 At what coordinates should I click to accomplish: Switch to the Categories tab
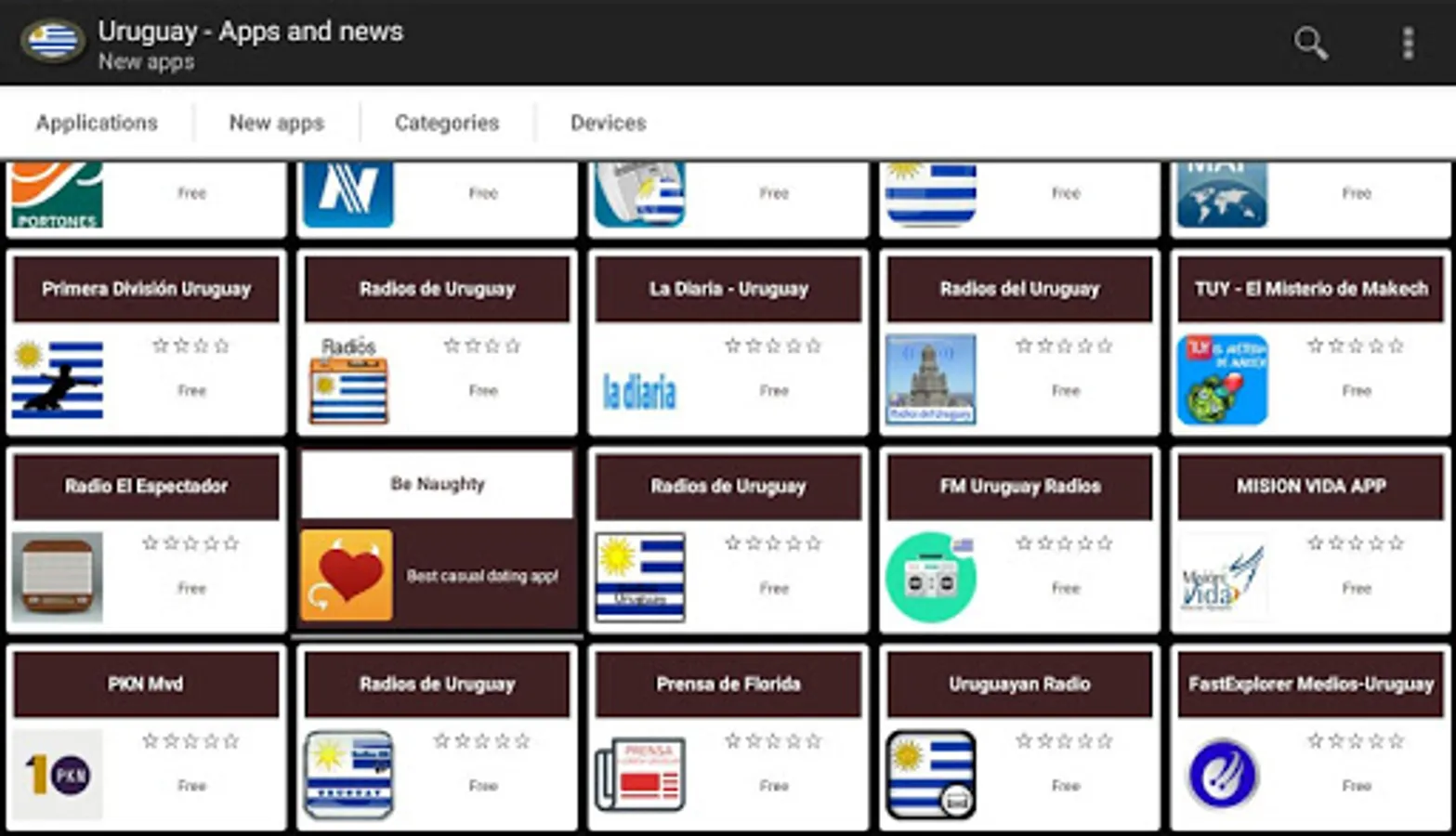pyautogui.click(x=447, y=123)
